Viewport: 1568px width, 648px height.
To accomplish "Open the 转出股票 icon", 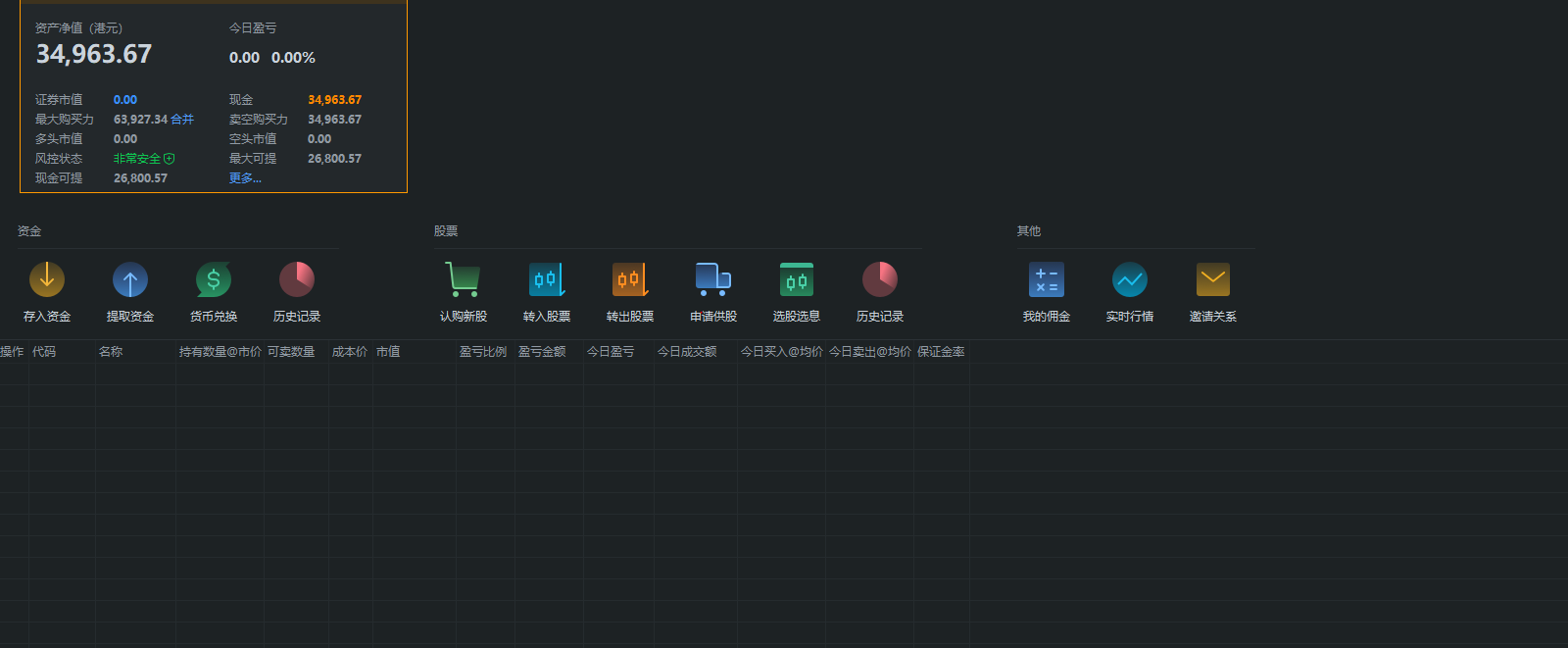I will coord(630,279).
